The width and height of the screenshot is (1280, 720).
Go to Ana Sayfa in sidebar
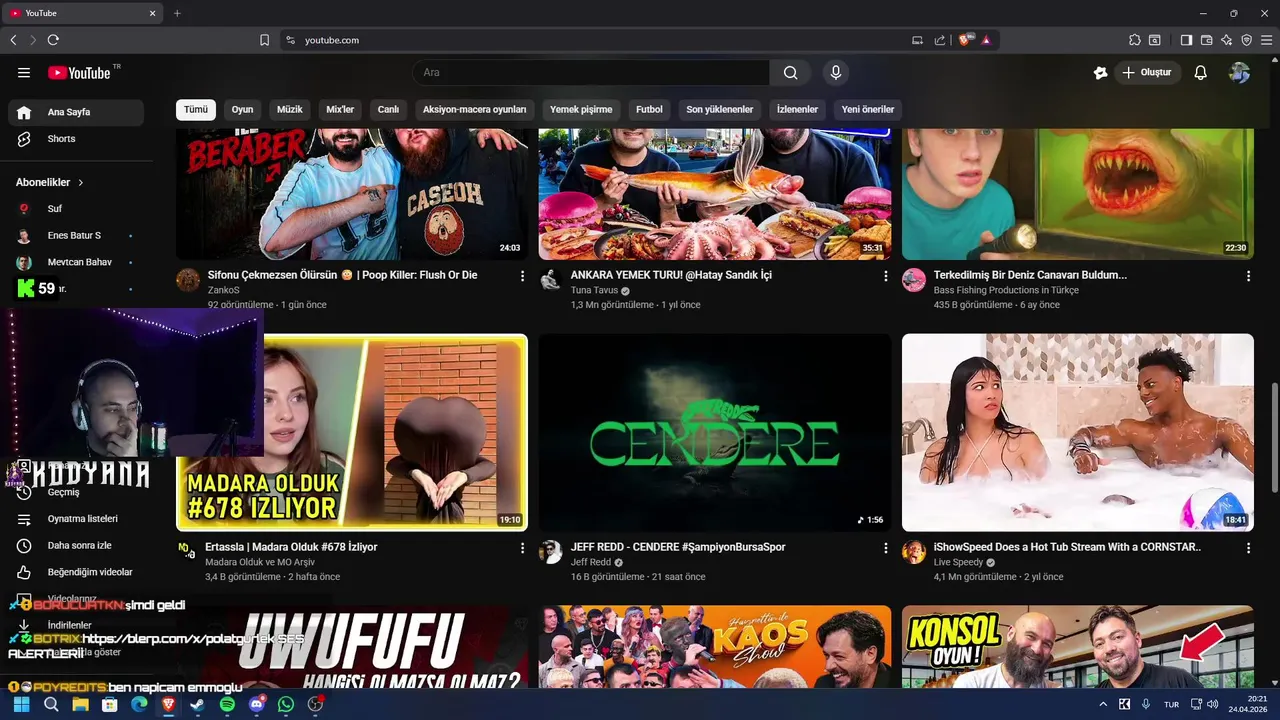[x=76, y=112]
